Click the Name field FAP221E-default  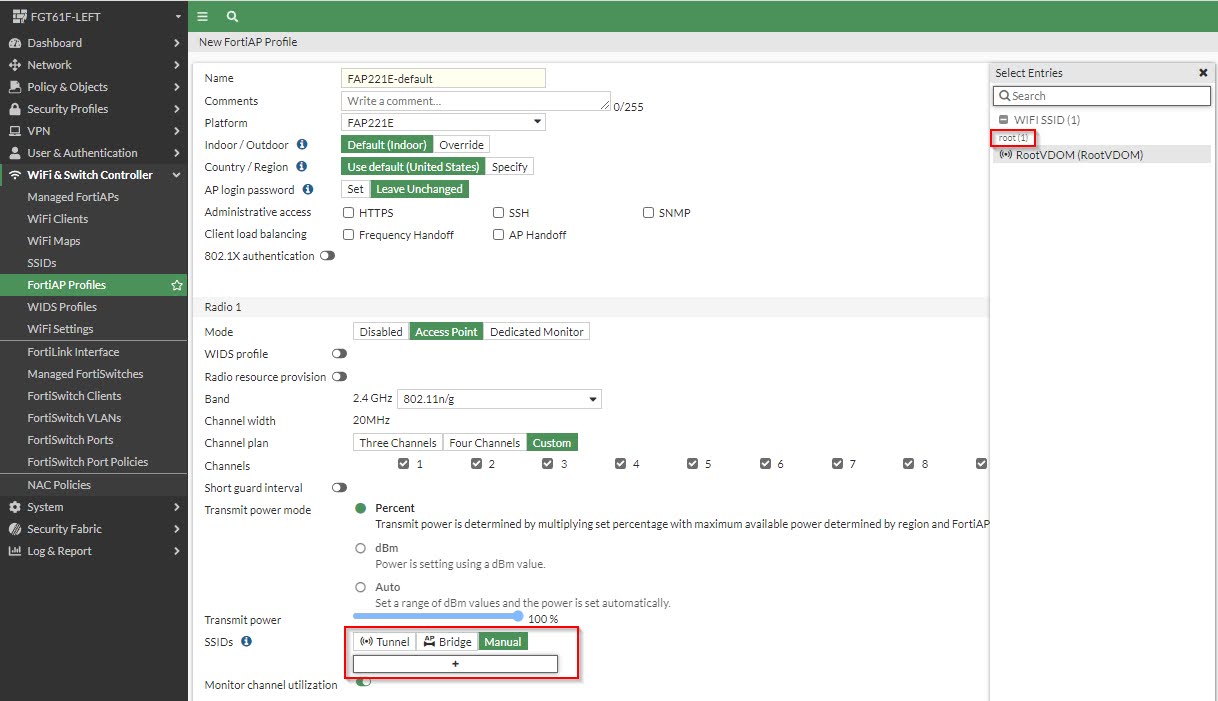coord(443,78)
